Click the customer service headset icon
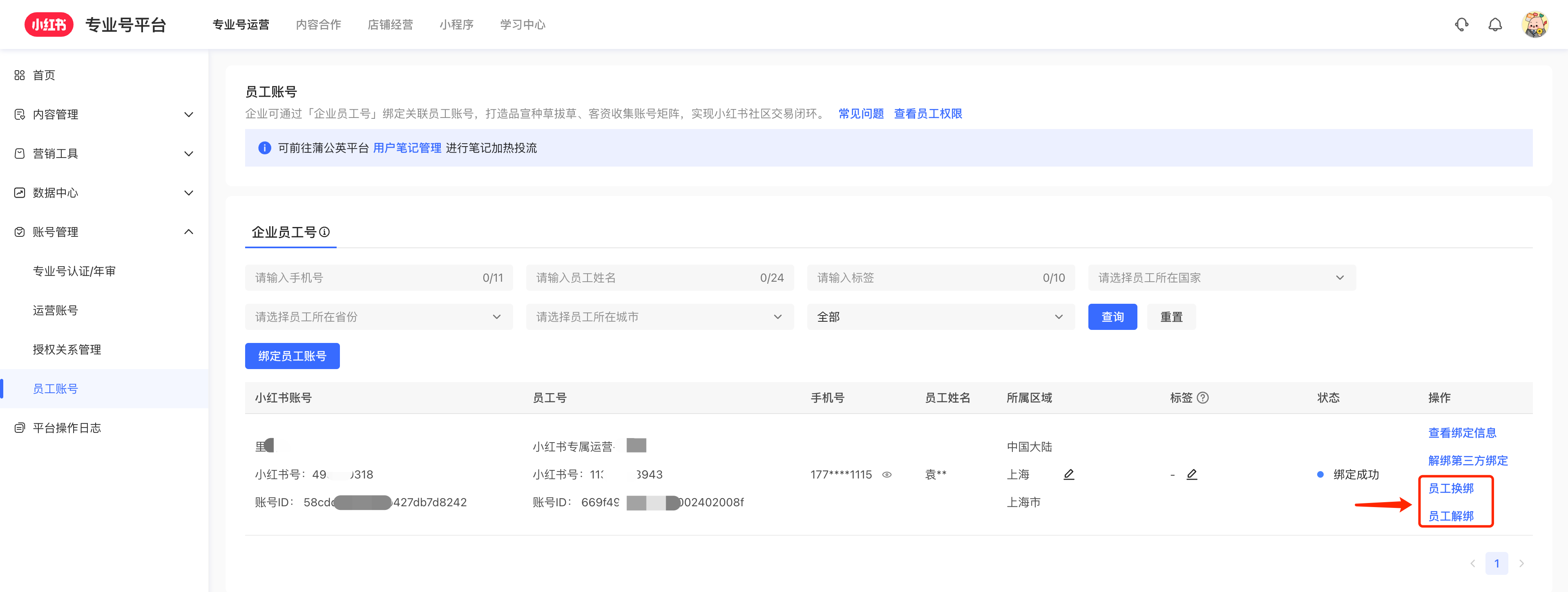 tap(1461, 24)
